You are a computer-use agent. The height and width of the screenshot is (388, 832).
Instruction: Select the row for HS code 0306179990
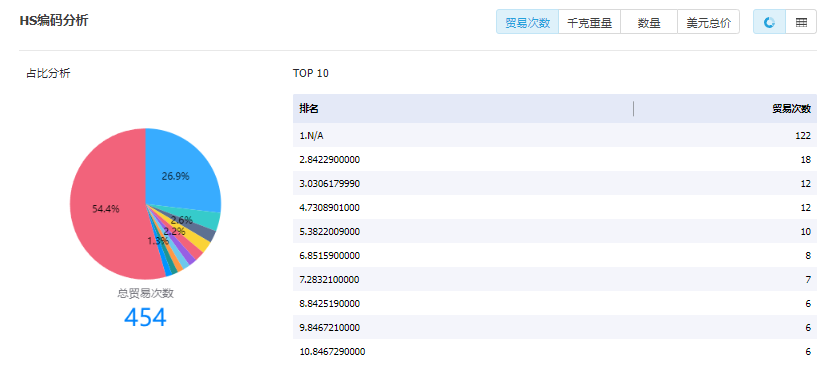click(x=555, y=183)
